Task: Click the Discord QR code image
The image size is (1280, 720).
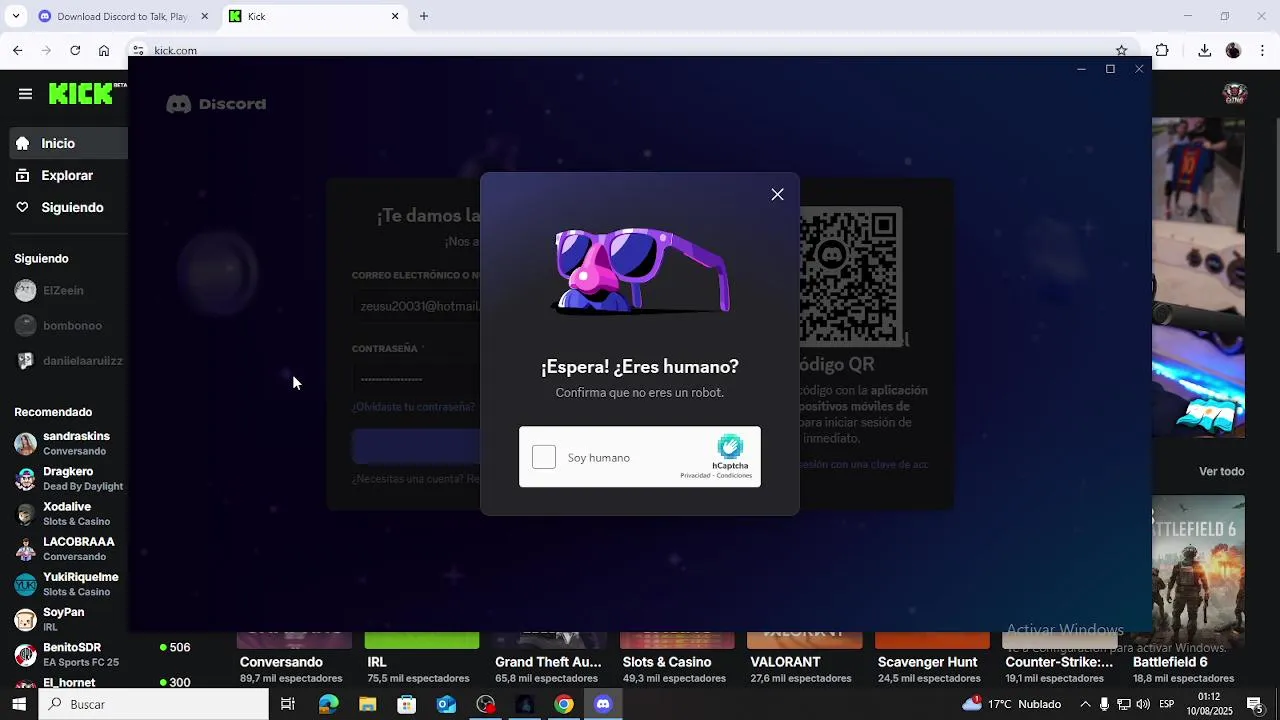Action: click(851, 276)
